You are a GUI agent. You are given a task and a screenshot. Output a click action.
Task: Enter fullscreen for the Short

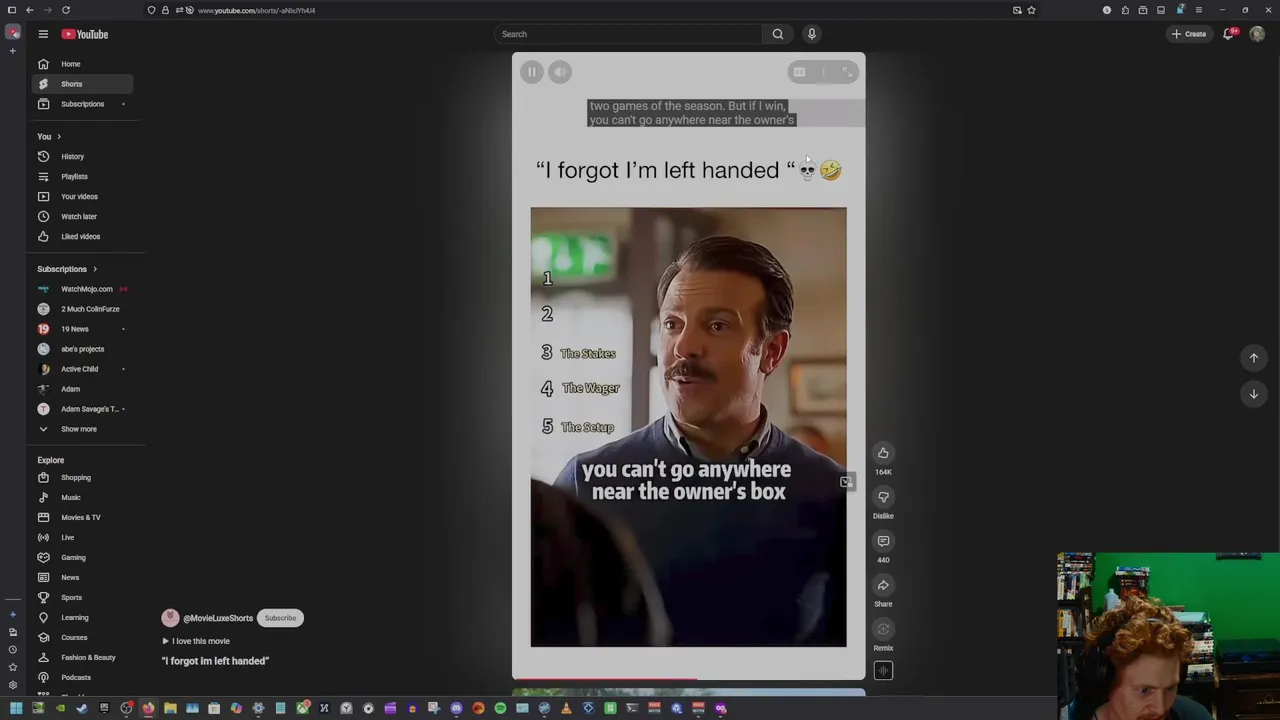(x=847, y=72)
